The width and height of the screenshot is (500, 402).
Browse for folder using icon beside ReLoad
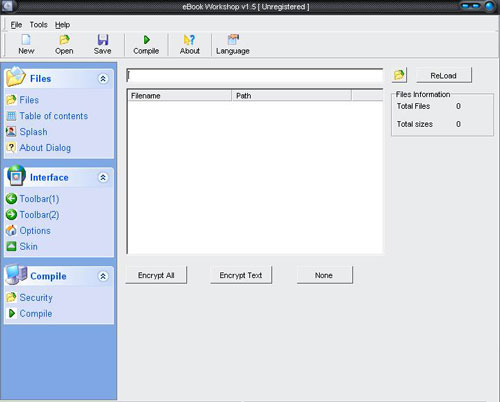coord(399,75)
